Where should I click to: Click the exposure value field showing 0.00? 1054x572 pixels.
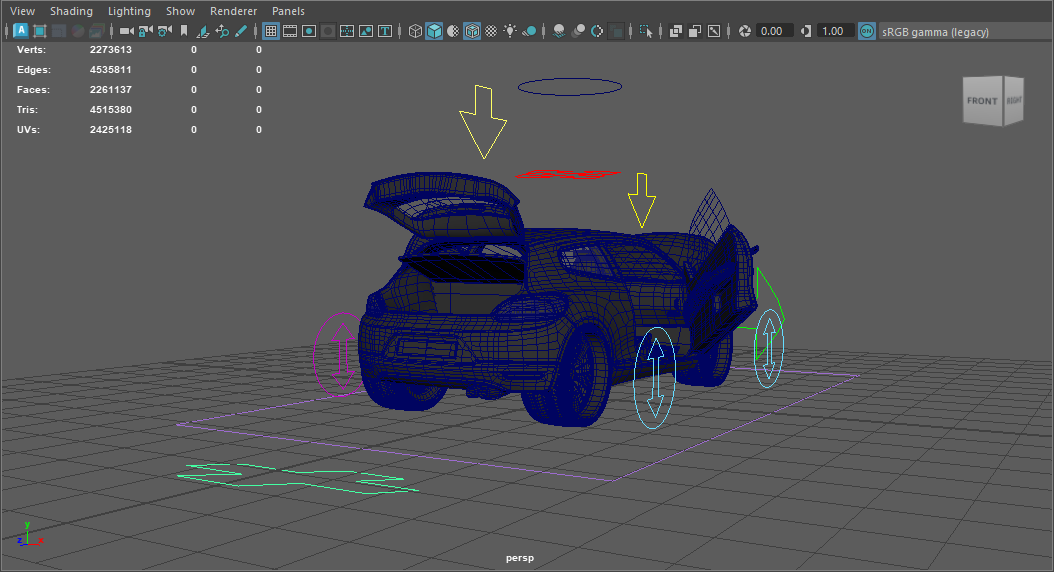tap(771, 31)
